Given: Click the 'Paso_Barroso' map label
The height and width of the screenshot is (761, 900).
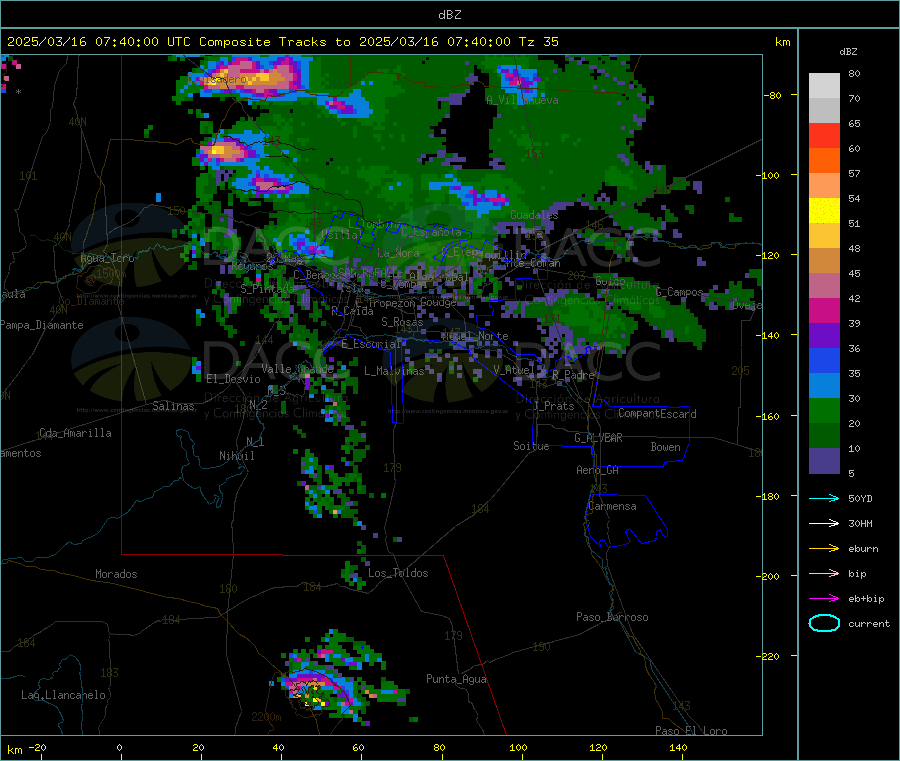Looking at the screenshot, I should click(612, 617).
